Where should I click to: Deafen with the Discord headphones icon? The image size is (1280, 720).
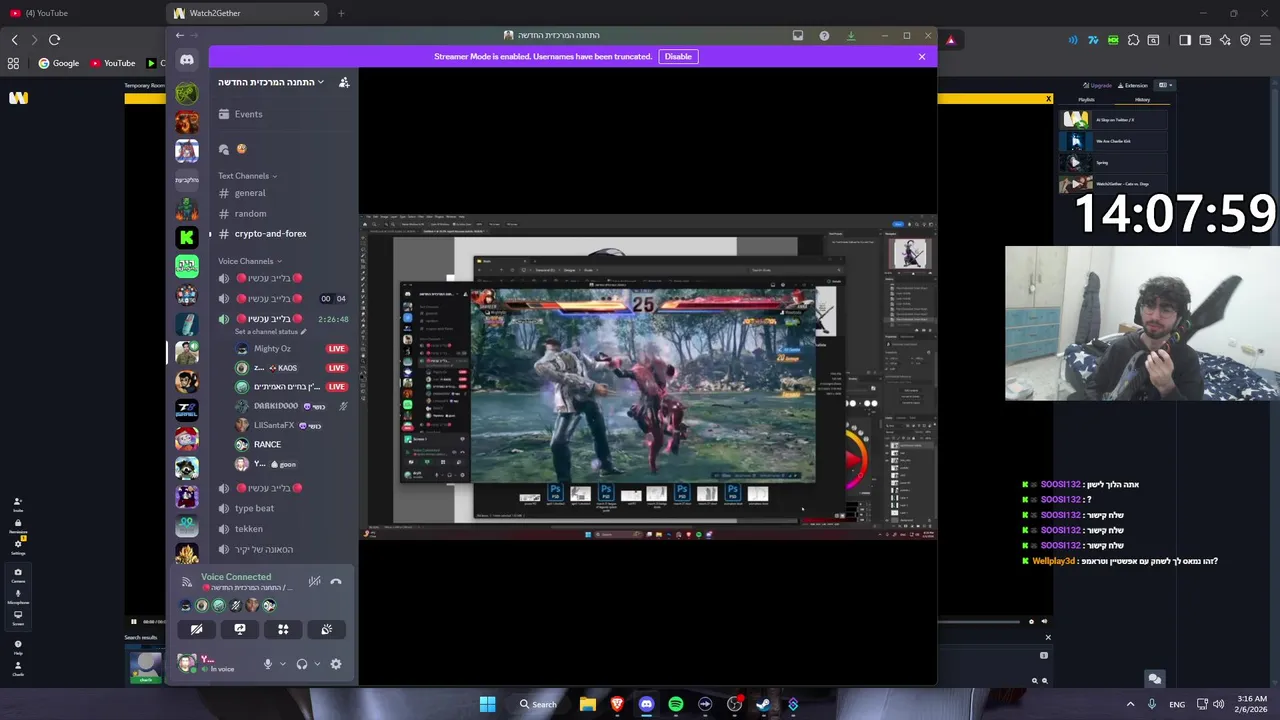(x=302, y=664)
